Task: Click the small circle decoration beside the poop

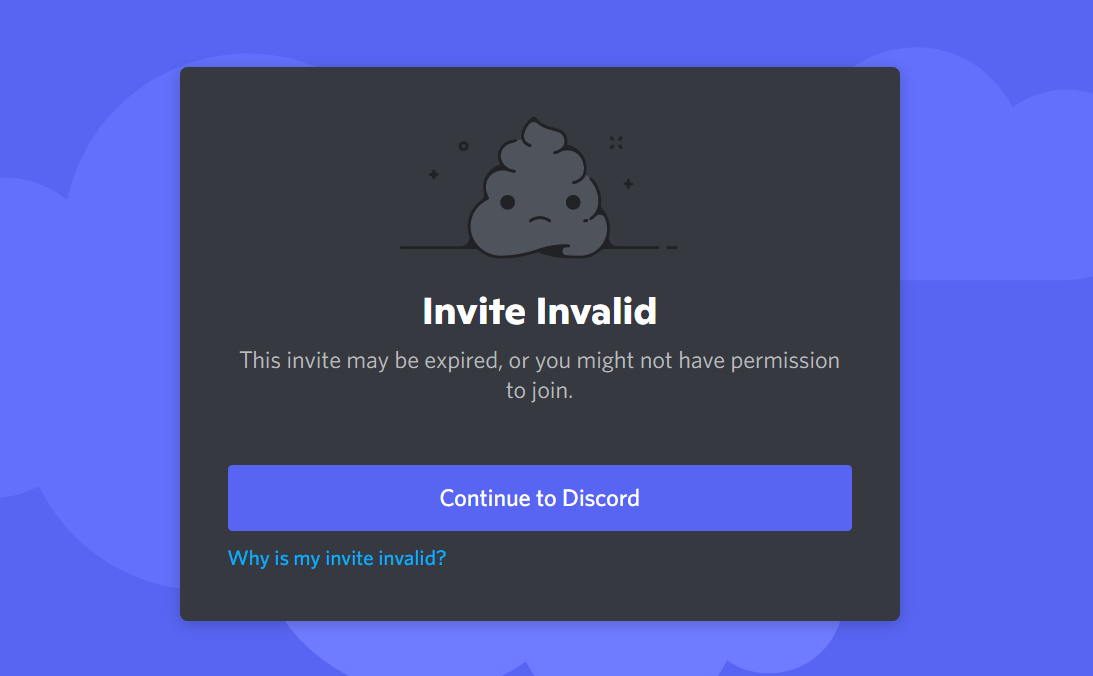Action: tap(464, 146)
